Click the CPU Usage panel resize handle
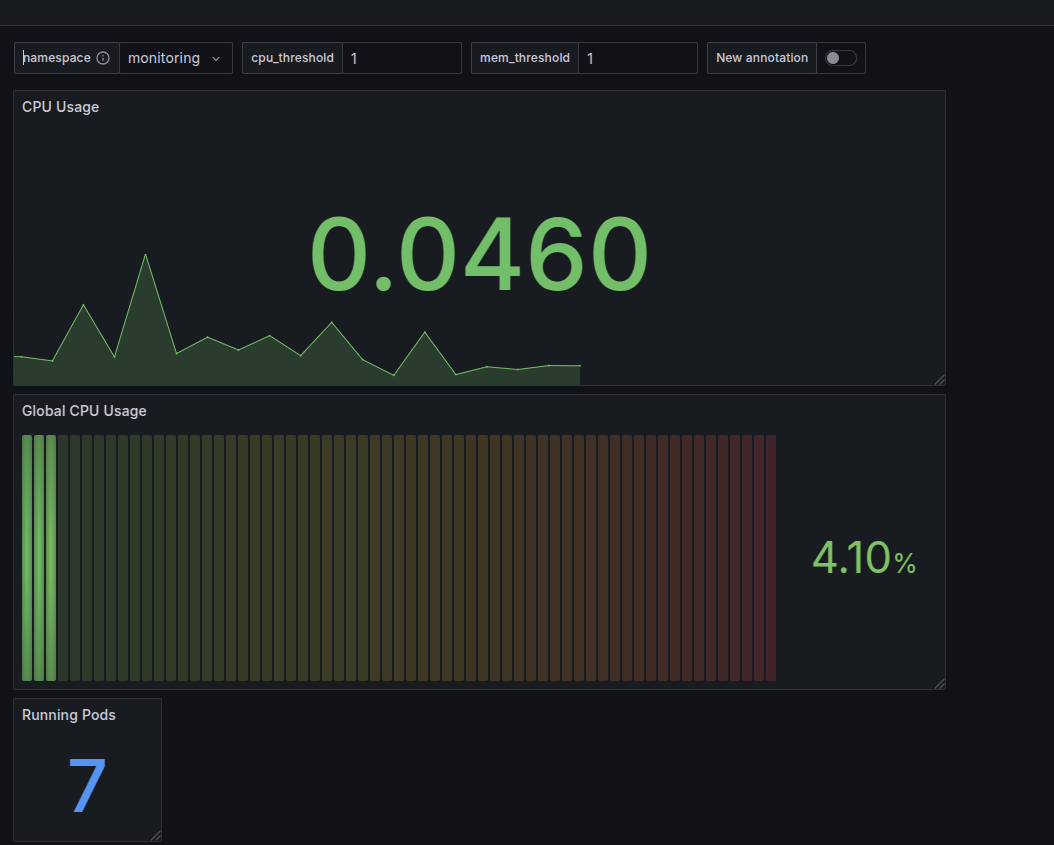 click(939, 379)
